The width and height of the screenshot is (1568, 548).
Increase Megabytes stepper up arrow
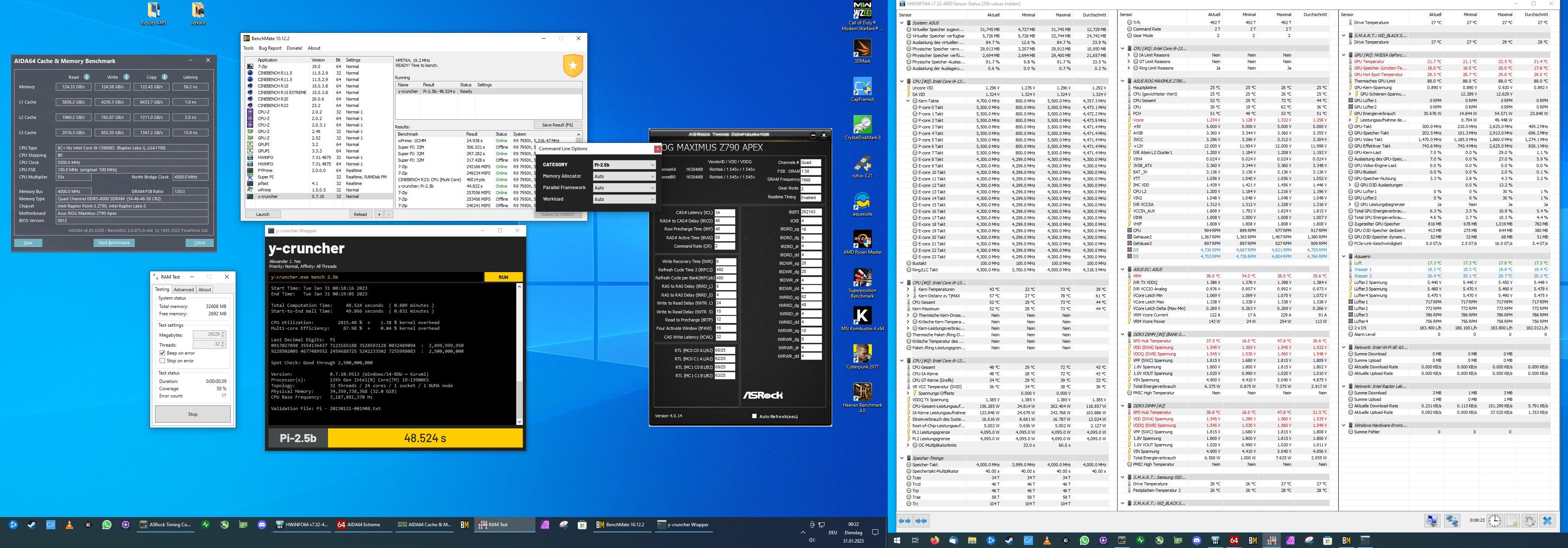pyautogui.click(x=223, y=332)
